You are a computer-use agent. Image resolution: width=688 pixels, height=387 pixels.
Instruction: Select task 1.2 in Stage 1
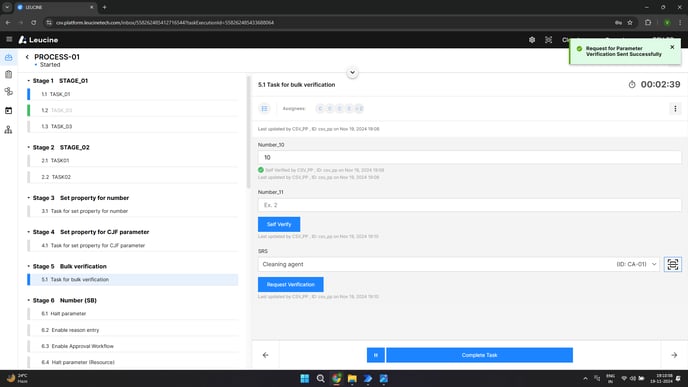click(133, 110)
